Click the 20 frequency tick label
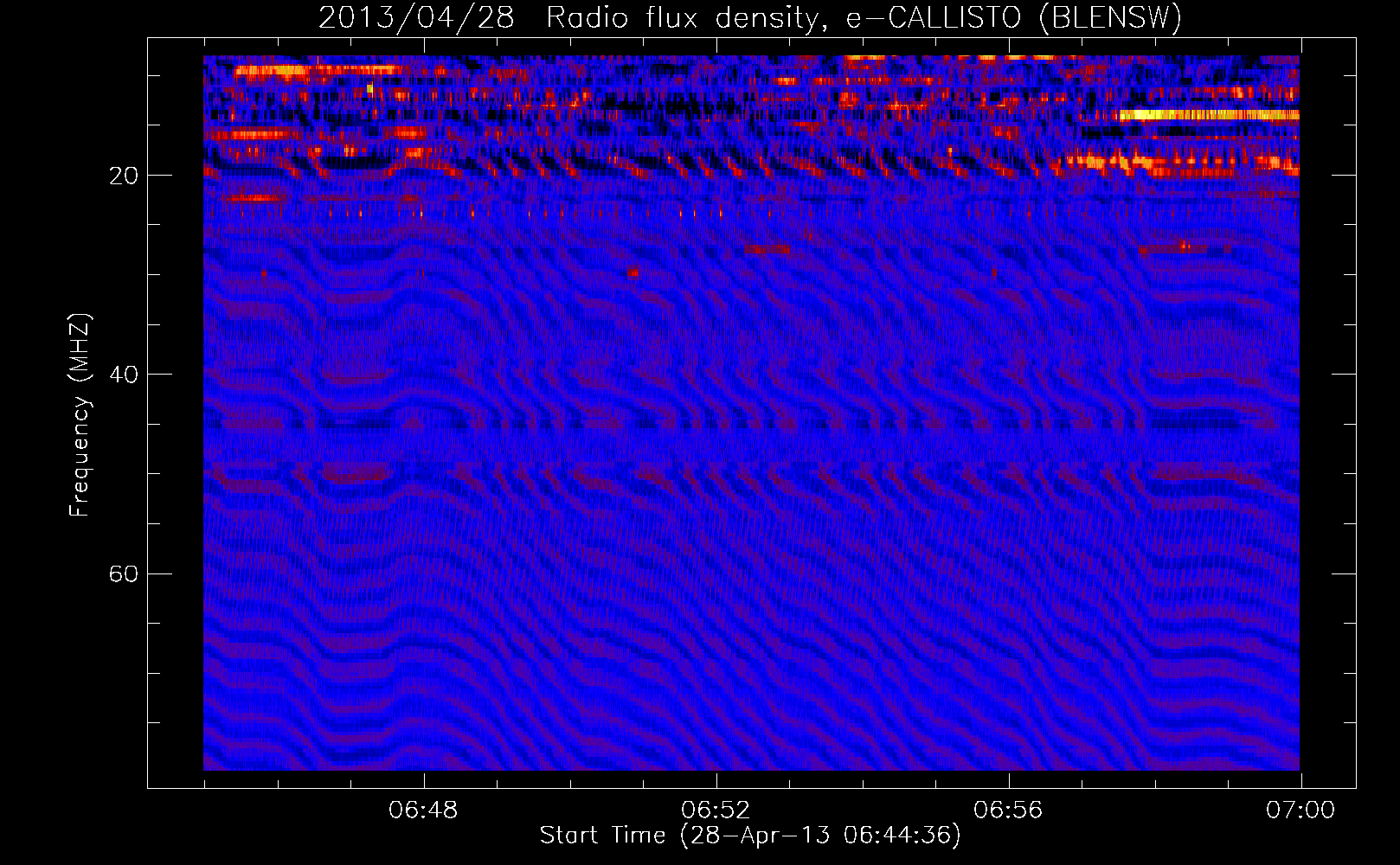Viewport: 1400px width, 865px height. point(124,176)
